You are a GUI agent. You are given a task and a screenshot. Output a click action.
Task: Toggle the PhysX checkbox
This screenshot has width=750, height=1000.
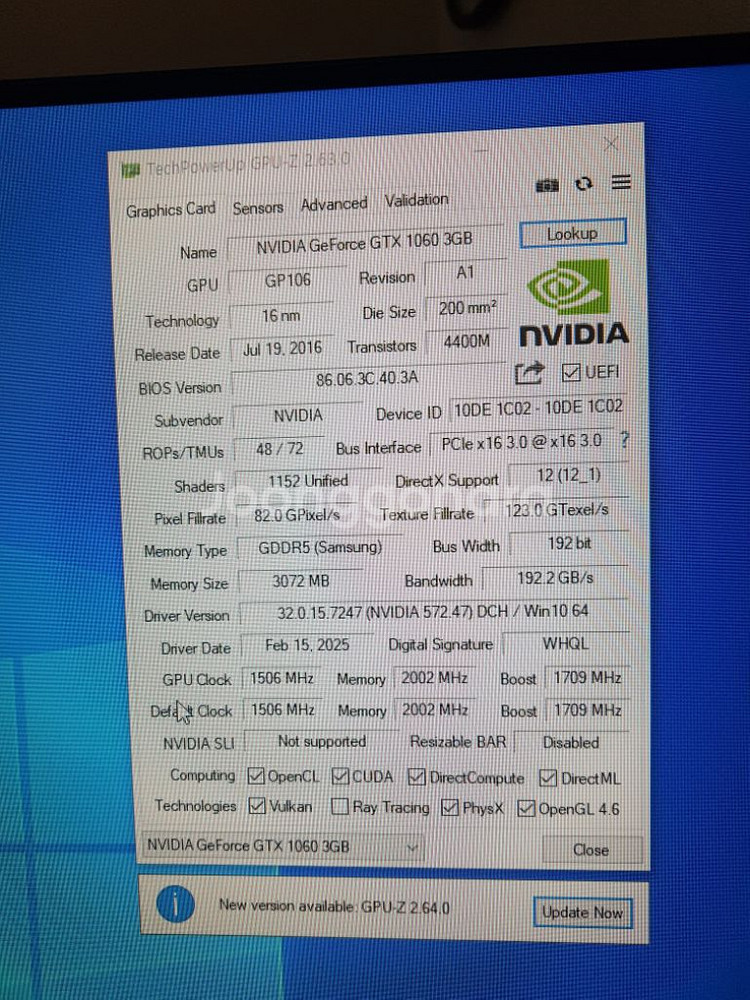(450, 807)
